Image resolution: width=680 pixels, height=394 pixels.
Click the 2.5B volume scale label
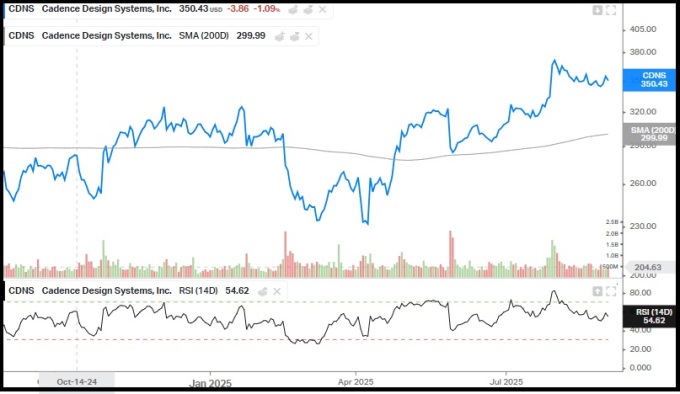click(x=612, y=222)
